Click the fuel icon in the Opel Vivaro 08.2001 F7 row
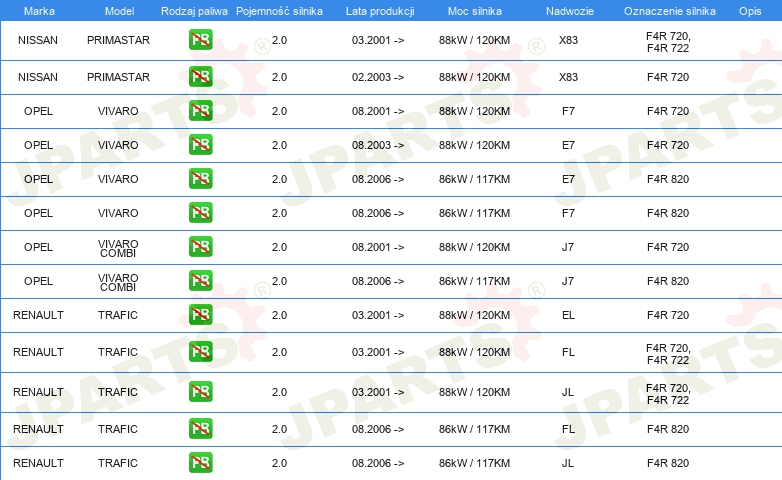This screenshot has height=480, width=782. pos(200,111)
